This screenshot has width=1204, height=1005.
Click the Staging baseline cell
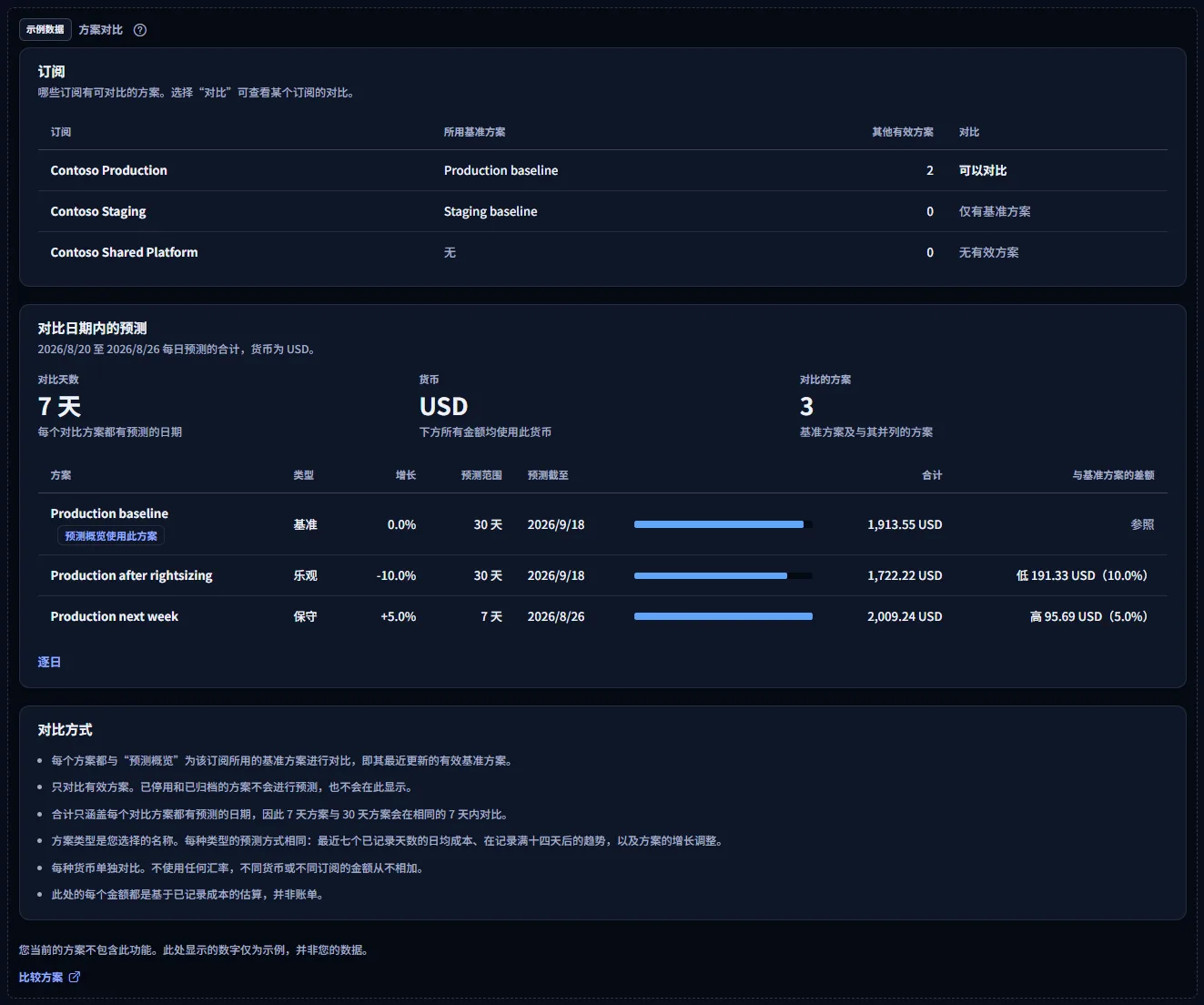491,211
